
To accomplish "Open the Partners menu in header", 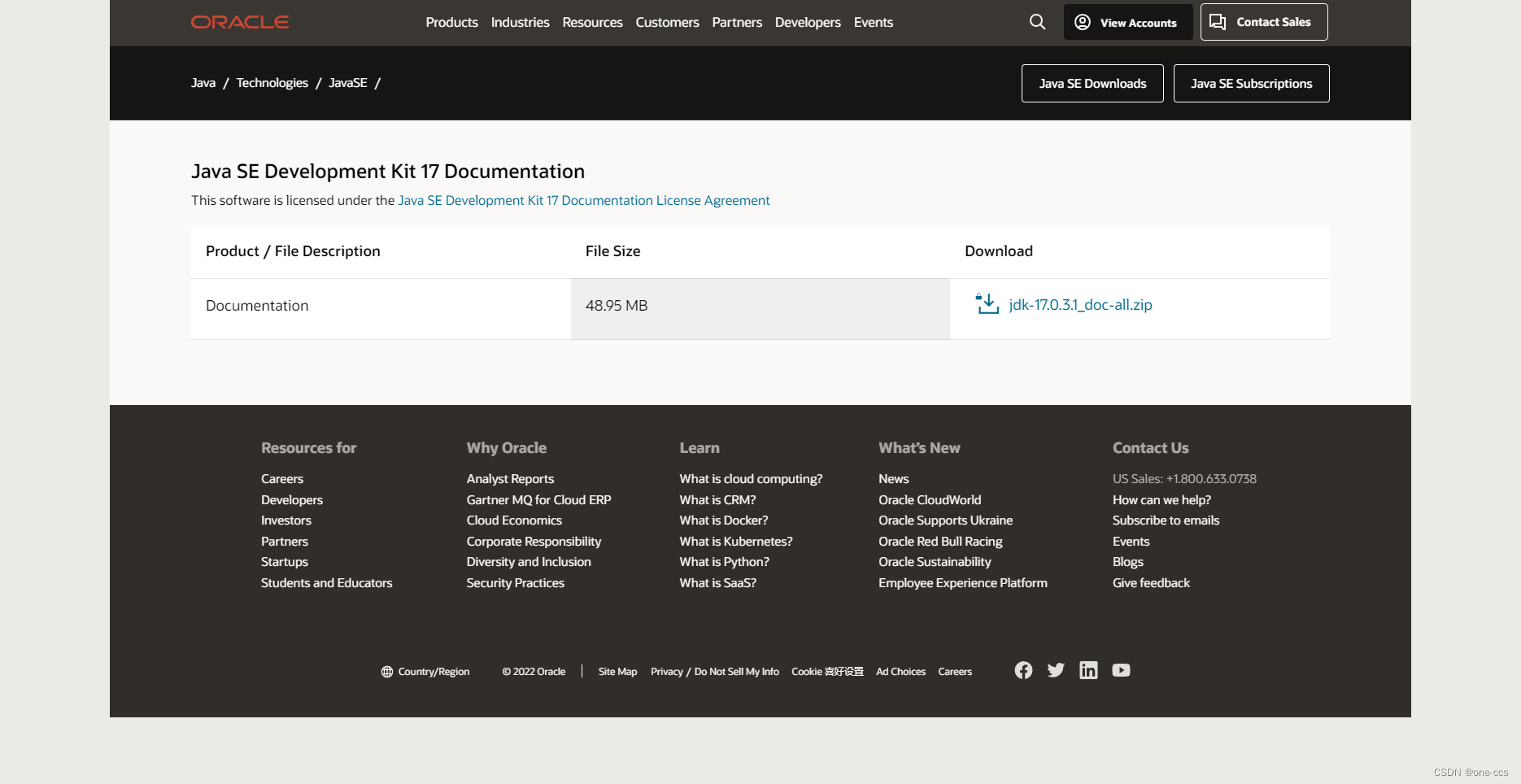I will tap(737, 22).
